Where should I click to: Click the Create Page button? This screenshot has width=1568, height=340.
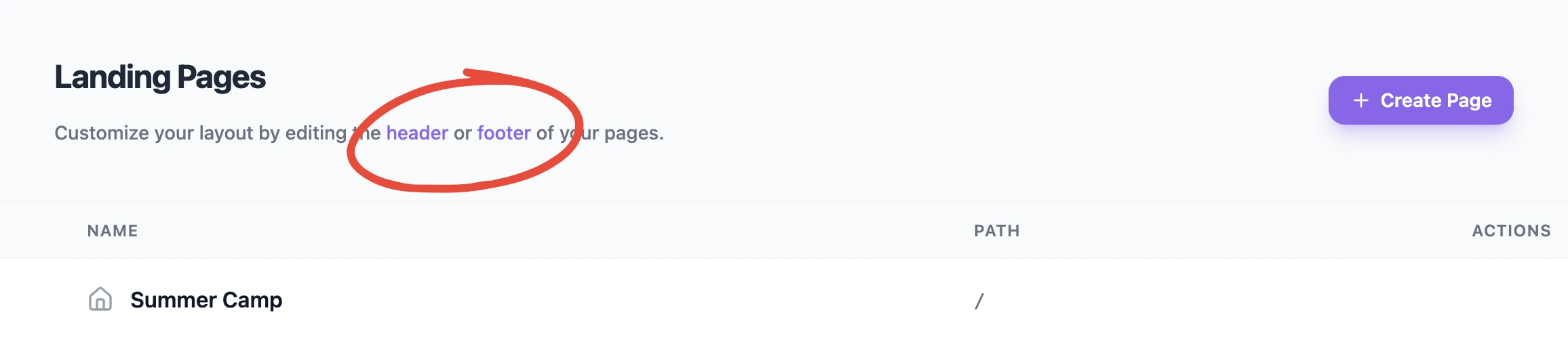[1421, 100]
